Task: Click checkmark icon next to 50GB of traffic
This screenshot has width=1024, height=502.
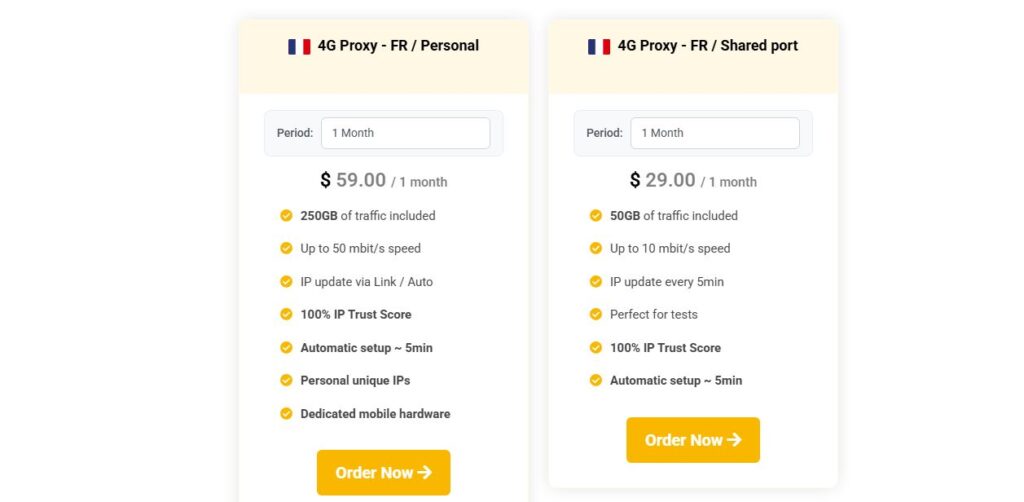Action: tap(596, 215)
